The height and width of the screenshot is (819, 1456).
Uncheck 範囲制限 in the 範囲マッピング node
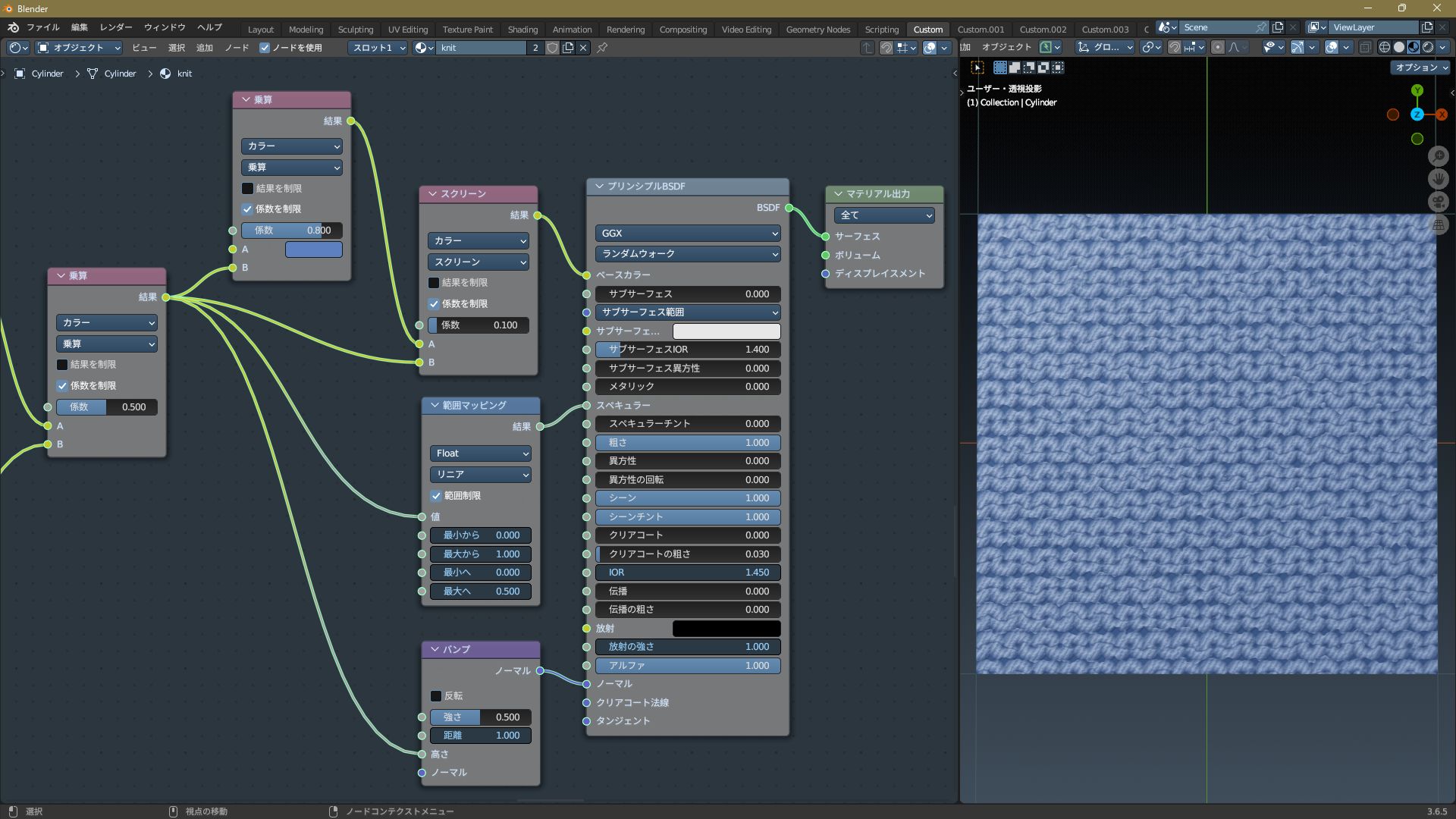pyautogui.click(x=436, y=495)
